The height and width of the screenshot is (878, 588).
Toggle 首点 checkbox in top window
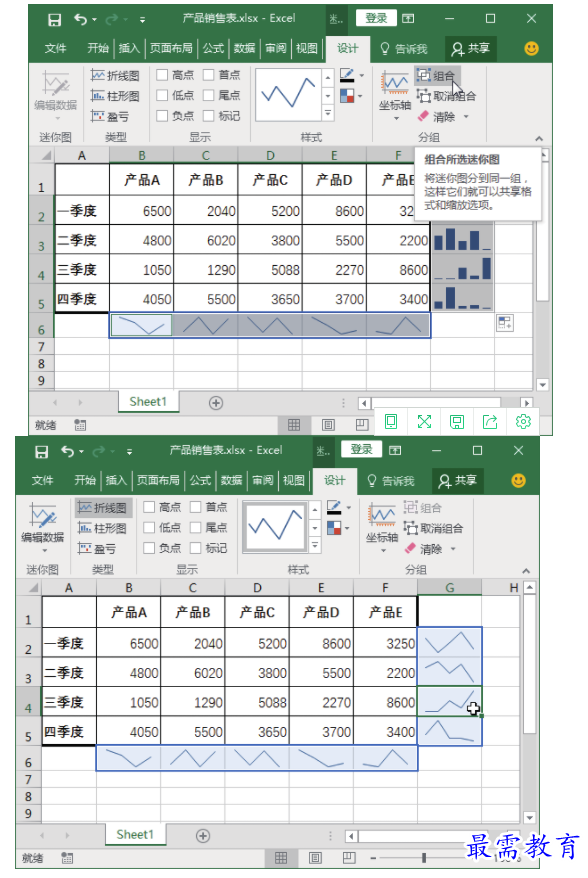tap(209, 75)
